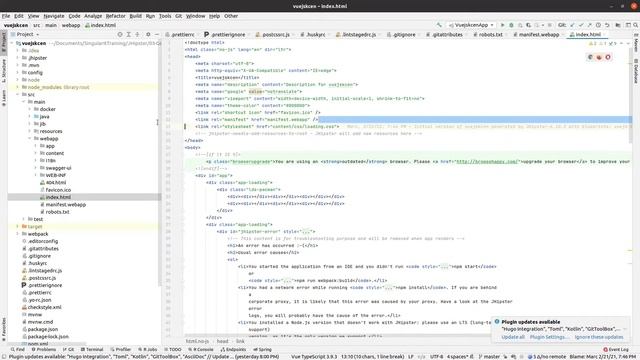640x360 pixels.
Task: Click Git push arrow icon
Action: click(589, 25)
